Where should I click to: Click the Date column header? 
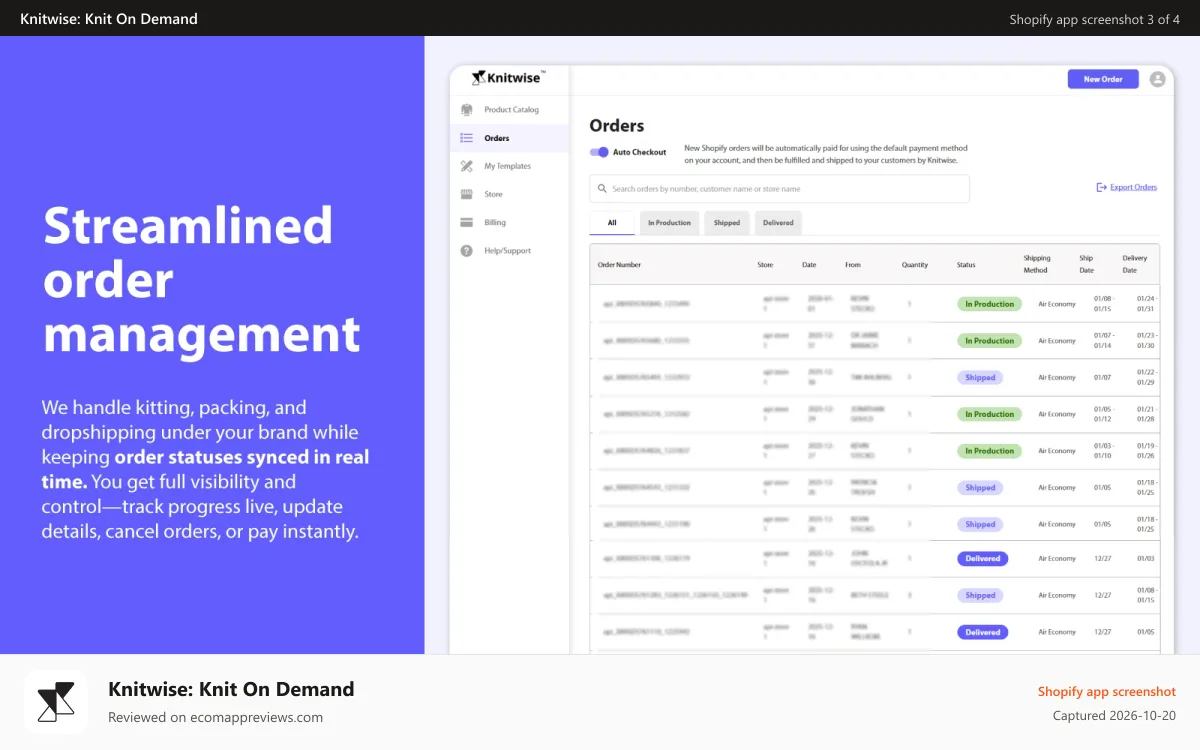coord(809,265)
